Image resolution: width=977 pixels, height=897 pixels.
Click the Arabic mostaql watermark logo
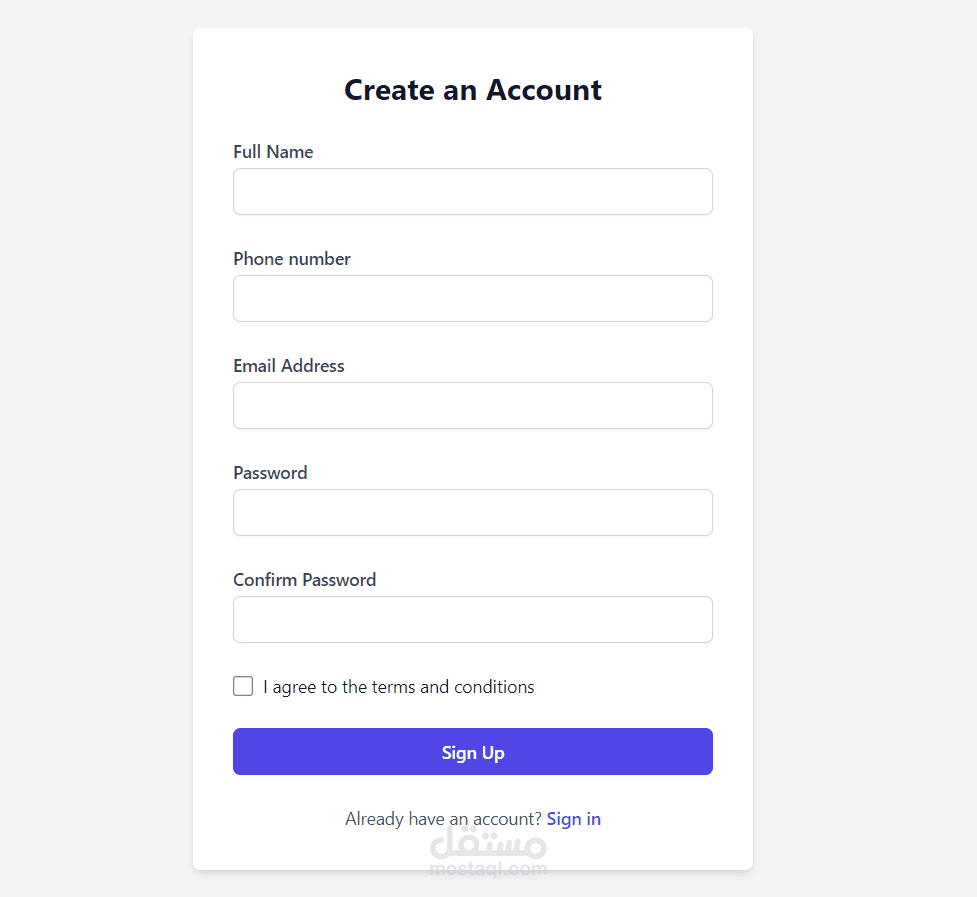click(x=488, y=843)
